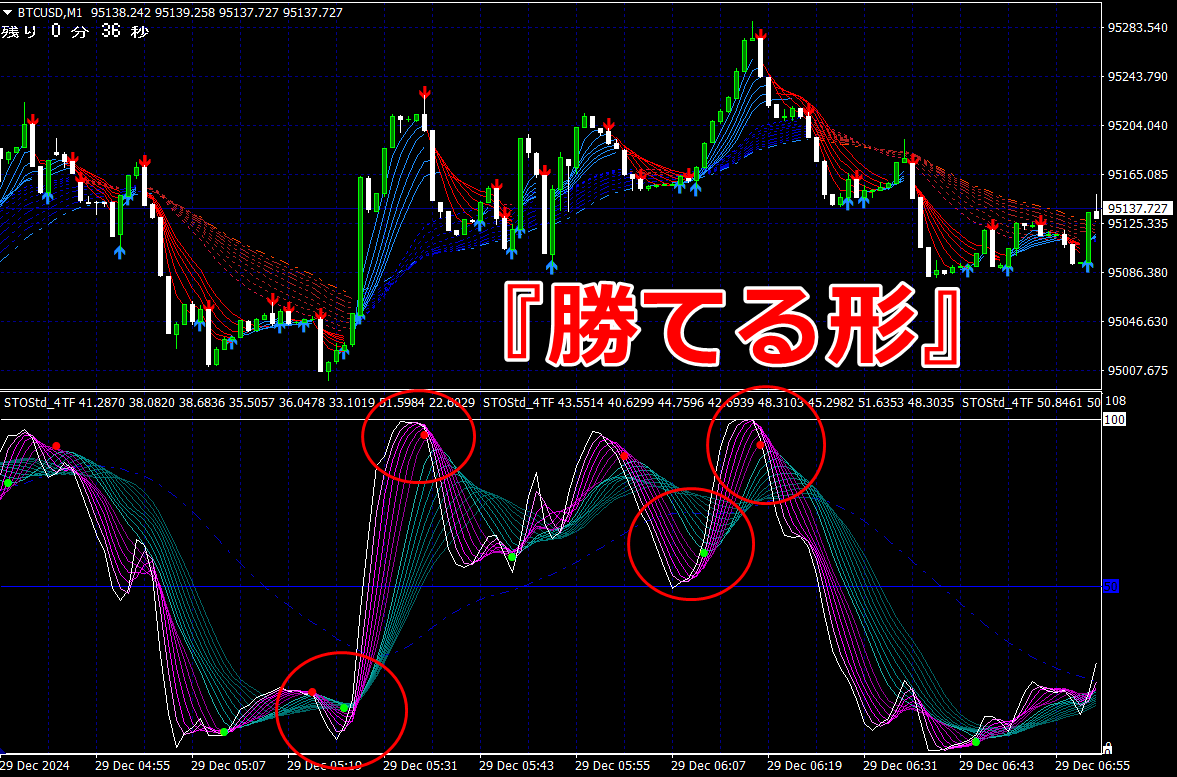
Task: Click the open price value 95138.242
Action: (119, 13)
